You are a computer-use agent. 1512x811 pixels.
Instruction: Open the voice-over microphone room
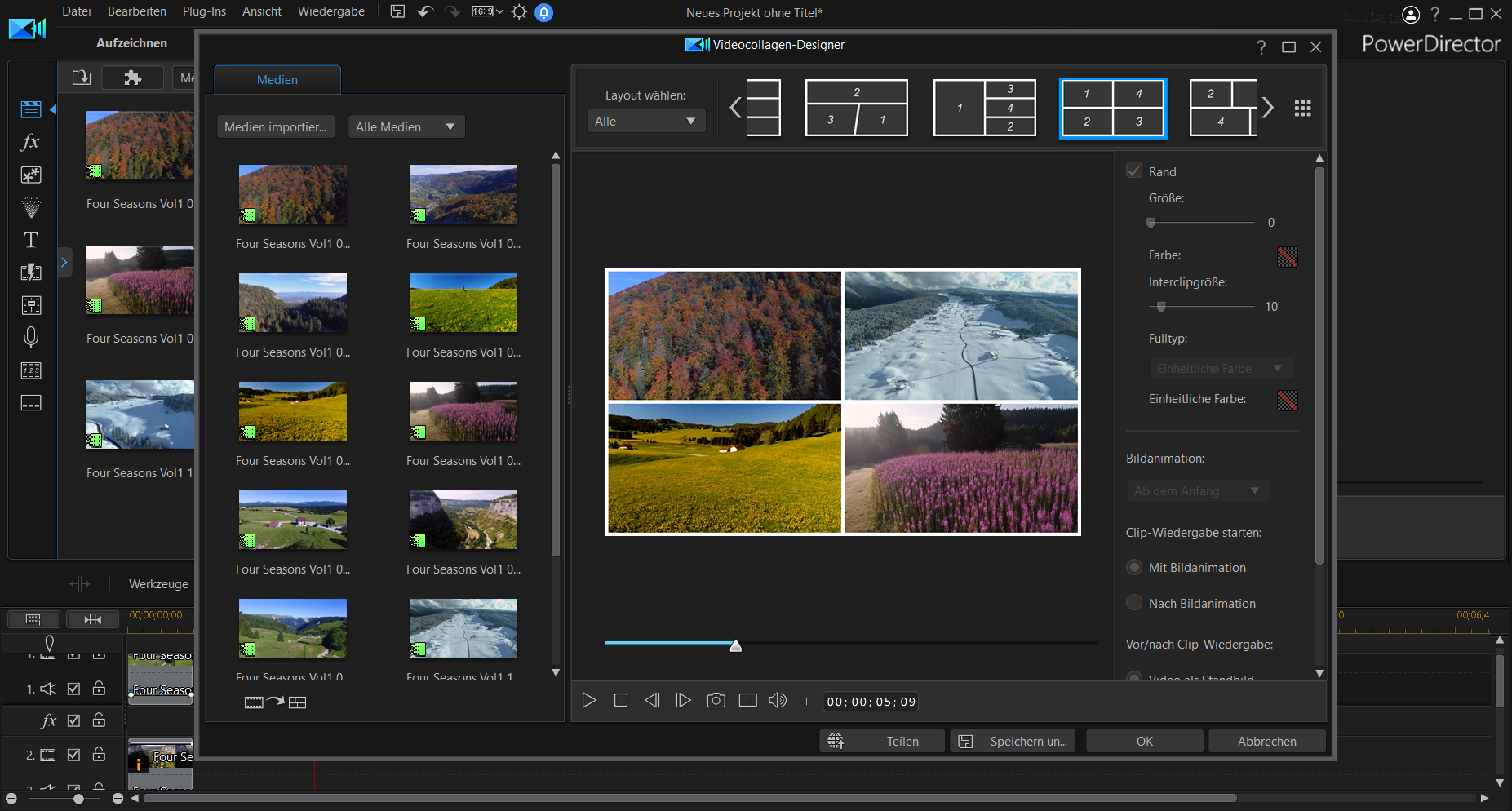(31, 338)
